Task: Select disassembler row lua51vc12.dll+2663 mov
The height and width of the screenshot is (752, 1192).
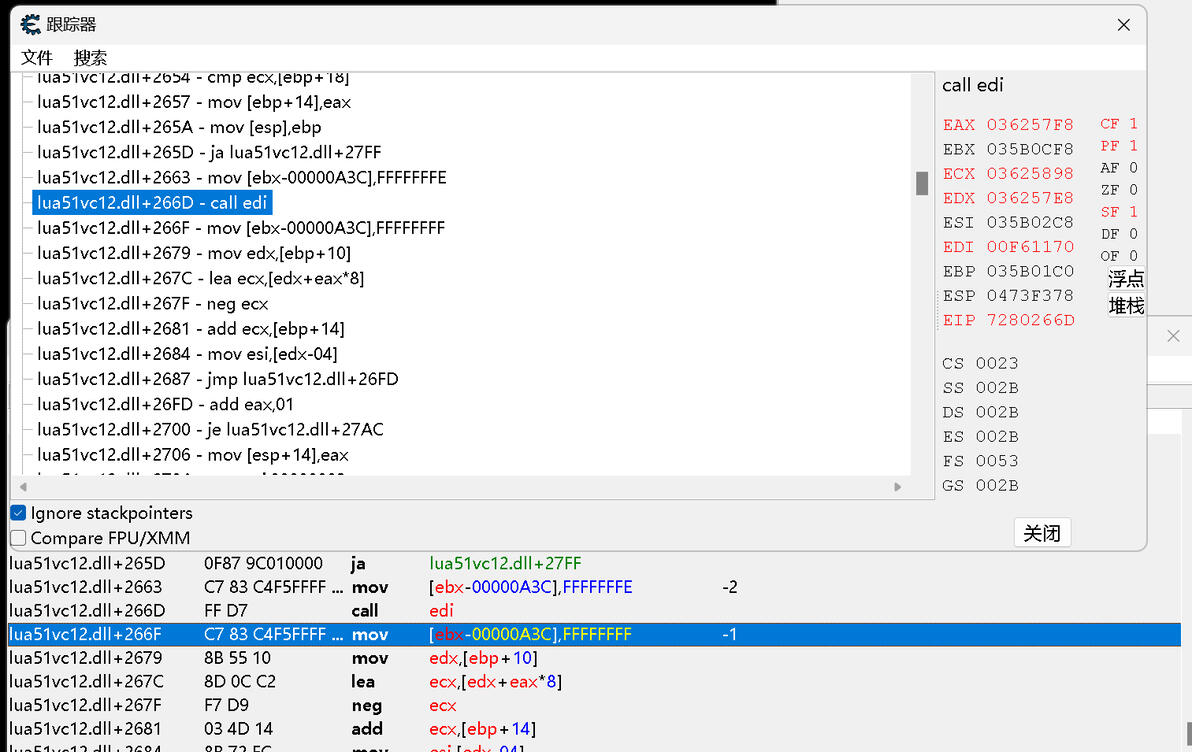Action: [x=594, y=587]
